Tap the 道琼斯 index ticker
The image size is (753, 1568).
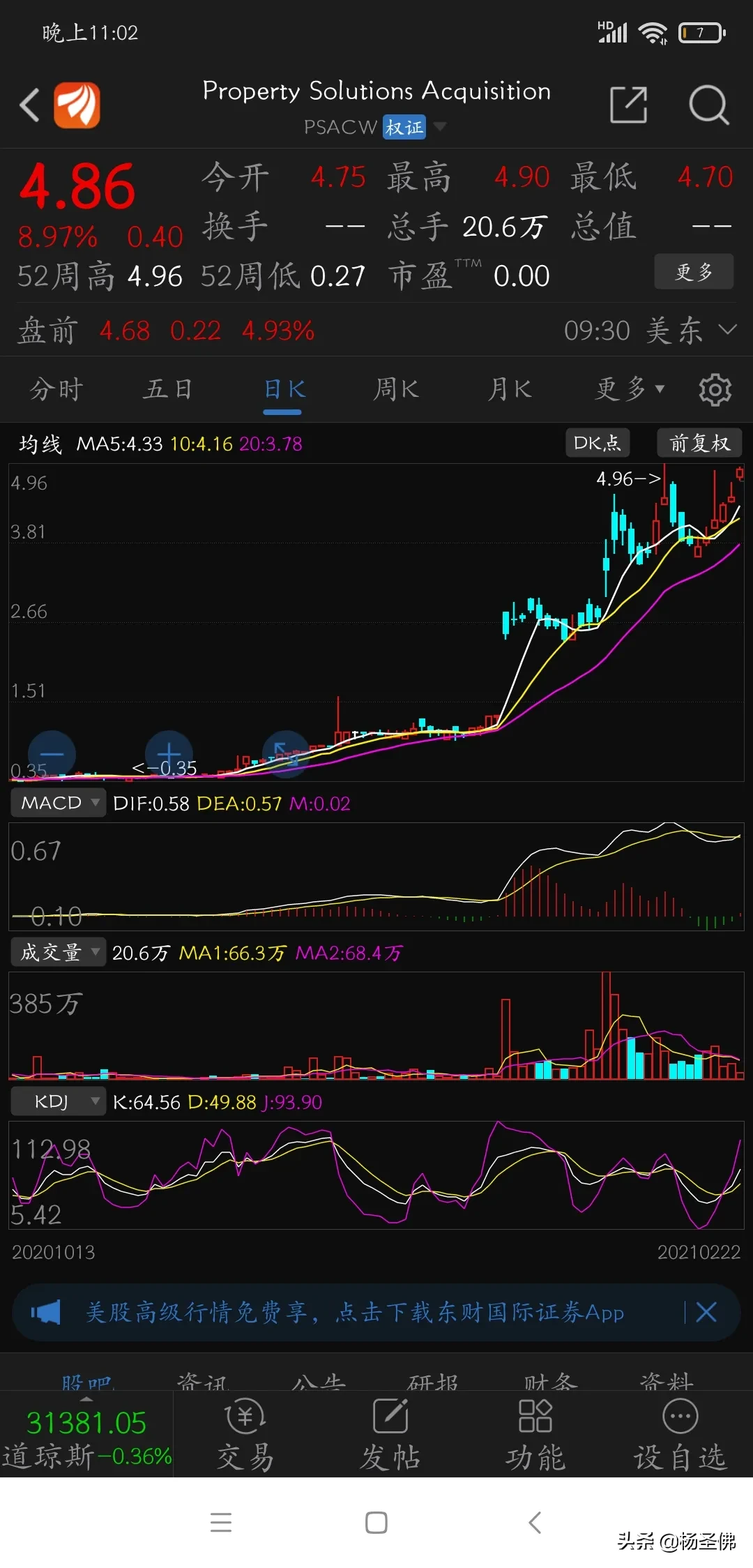86,1438
